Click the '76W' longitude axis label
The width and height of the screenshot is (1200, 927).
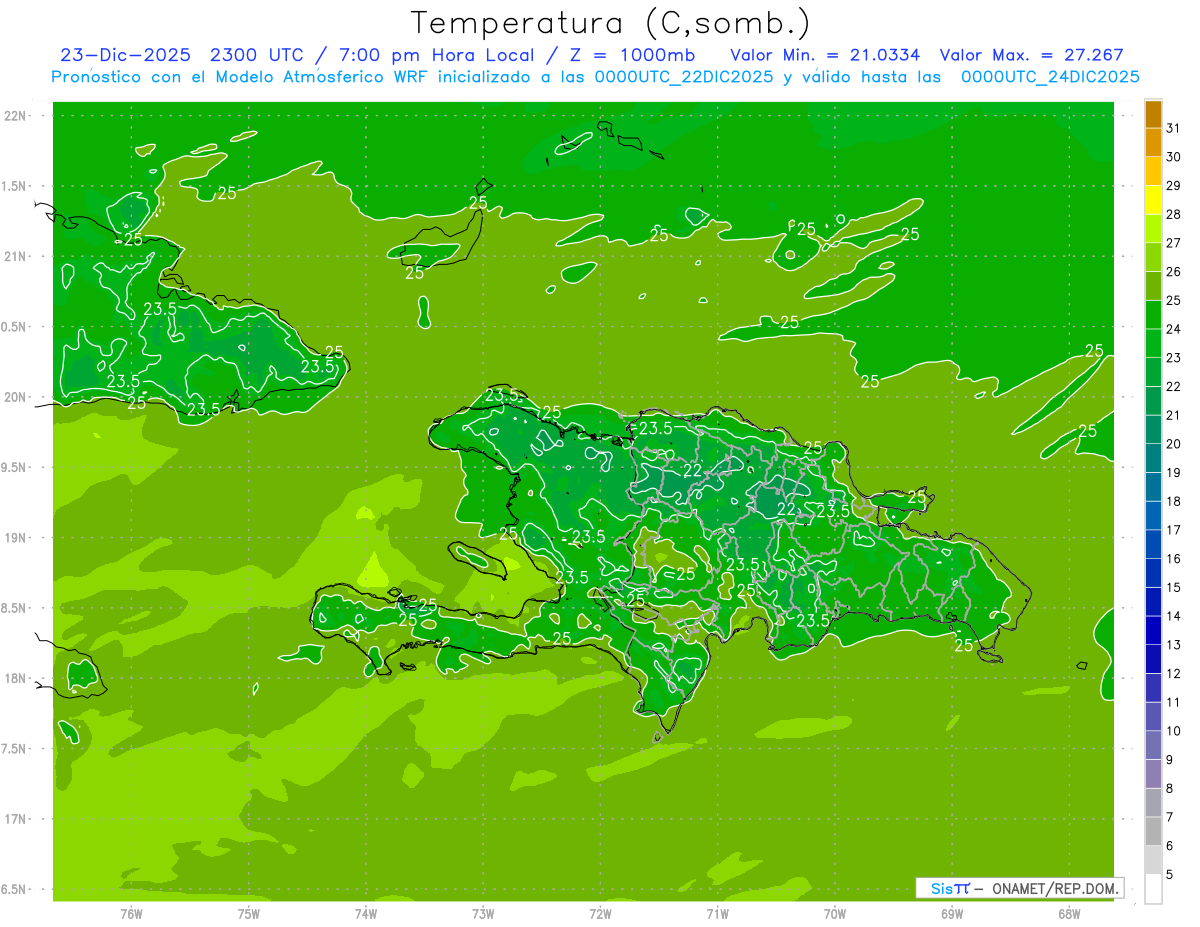click(x=131, y=913)
